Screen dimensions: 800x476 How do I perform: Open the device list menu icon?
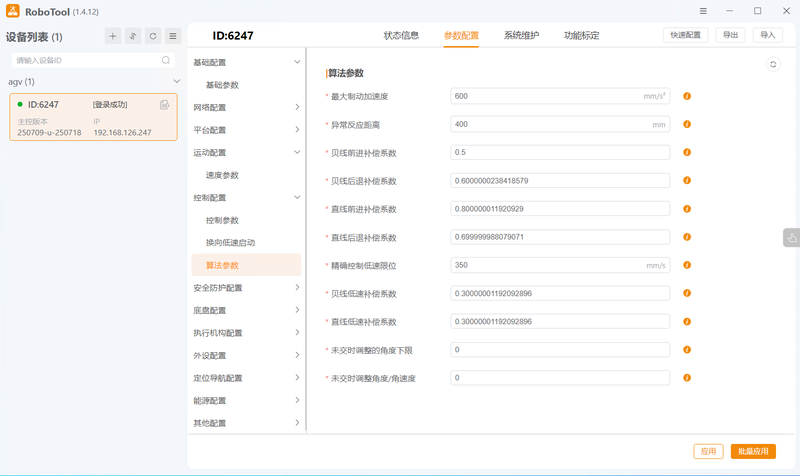click(x=172, y=36)
